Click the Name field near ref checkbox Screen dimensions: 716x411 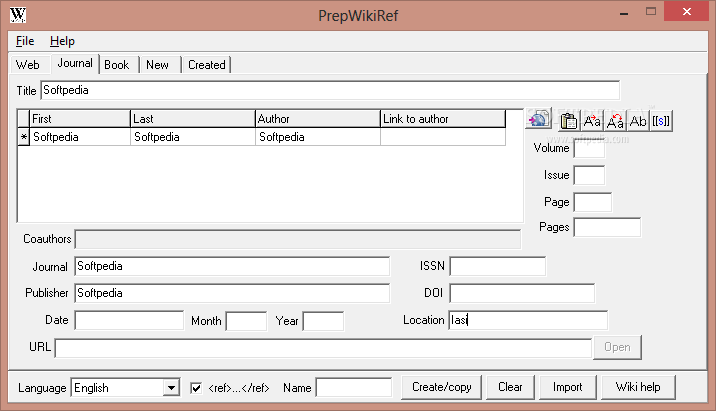[x=354, y=388]
